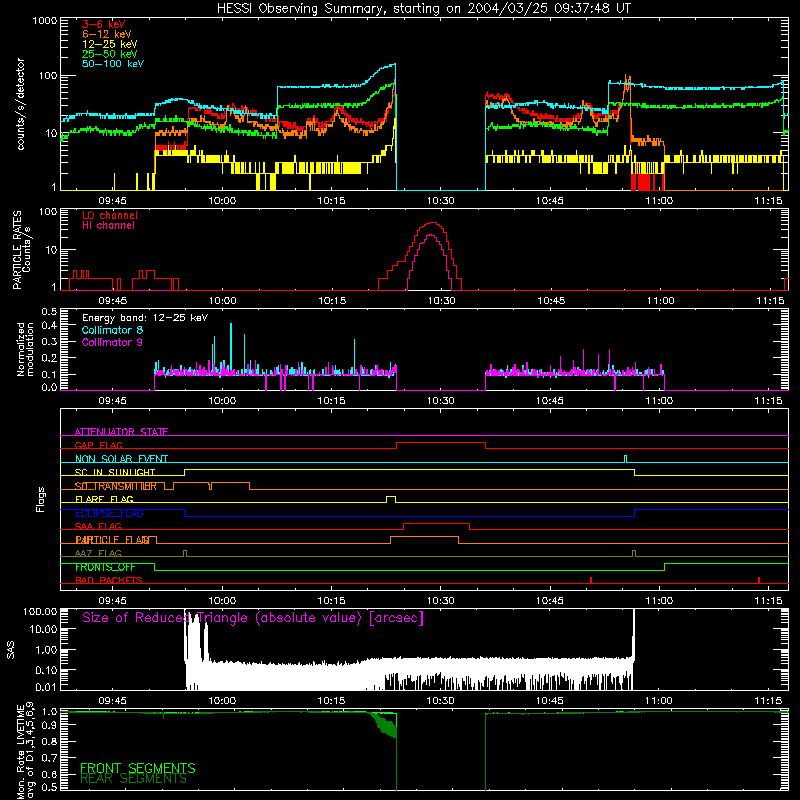Screen dimensions: 800x800
Task: Select the Collimator 8 legend entry
Action: tap(112, 330)
